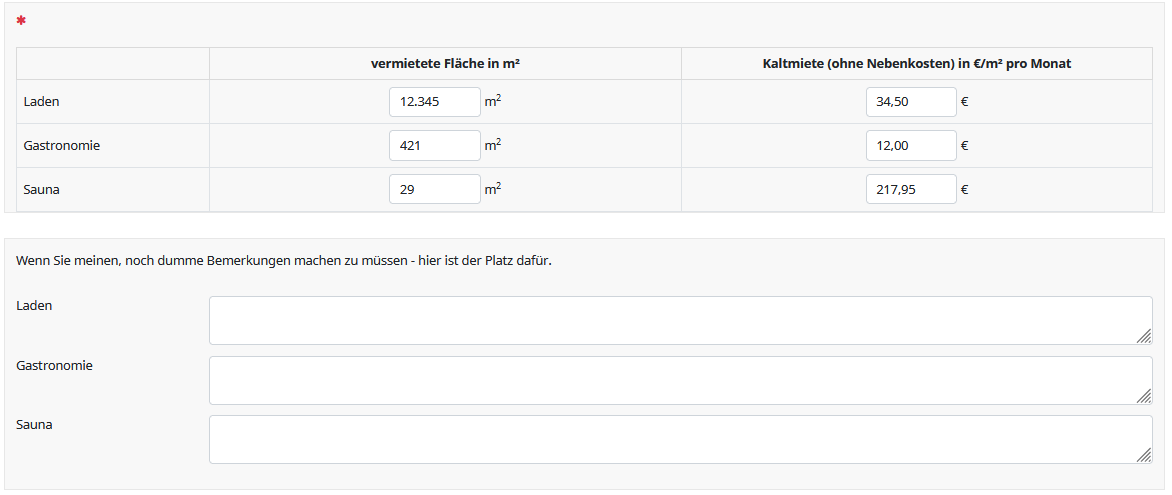Click the 'Wenn Sie meinen' remarks instruction text
The image size is (1172, 495).
(x=284, y=261)
